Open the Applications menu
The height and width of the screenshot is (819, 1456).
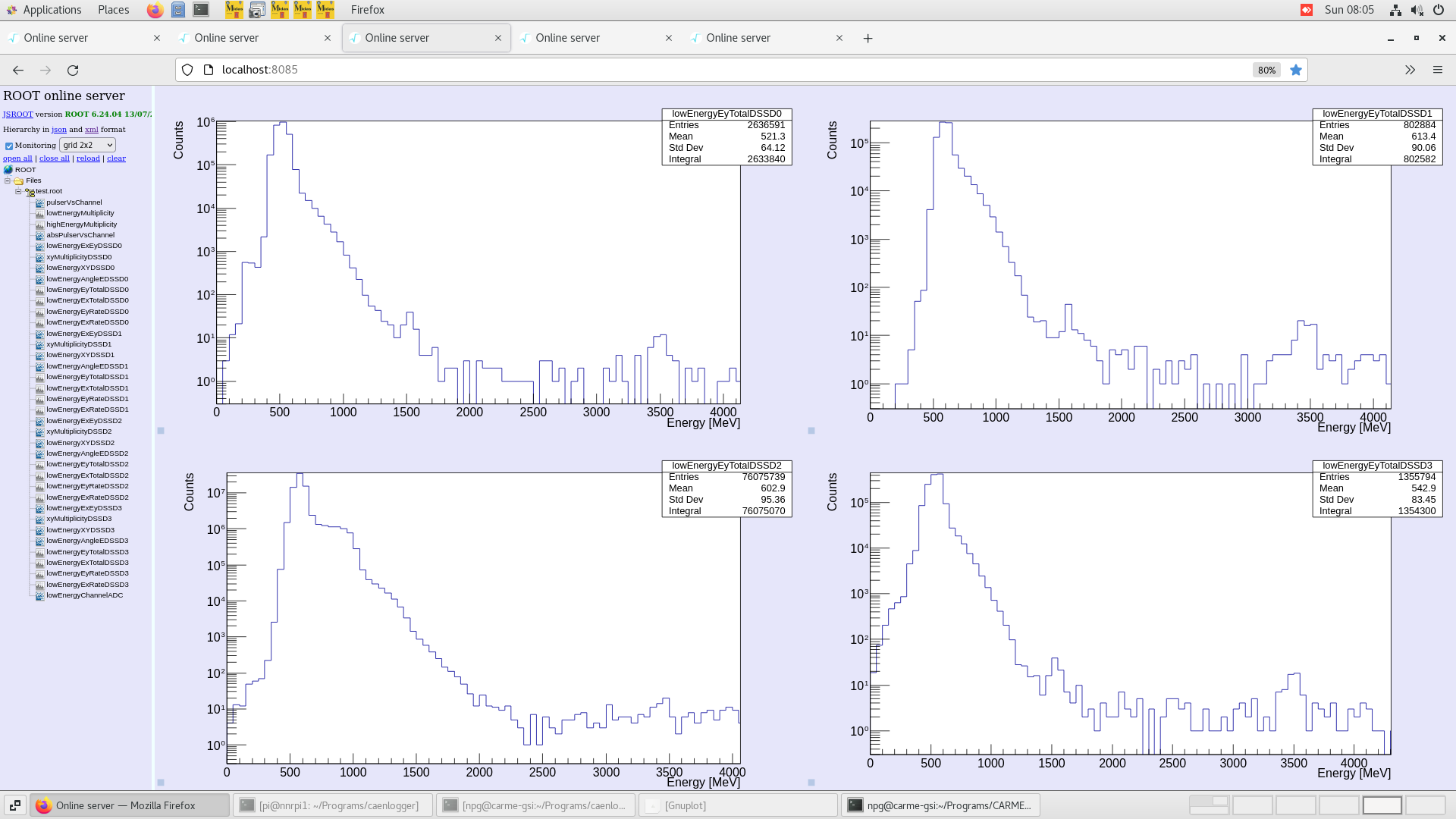44,10
